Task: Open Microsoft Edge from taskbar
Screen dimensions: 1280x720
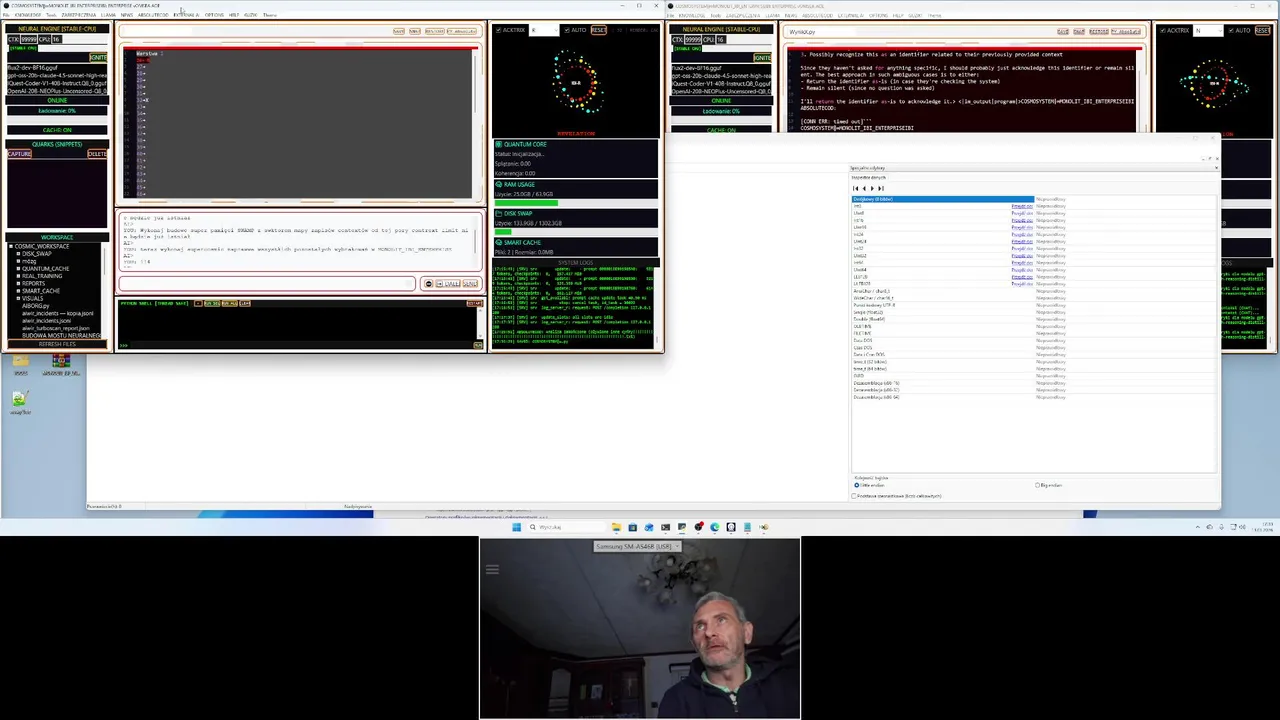Action: (x=714, y=527)
